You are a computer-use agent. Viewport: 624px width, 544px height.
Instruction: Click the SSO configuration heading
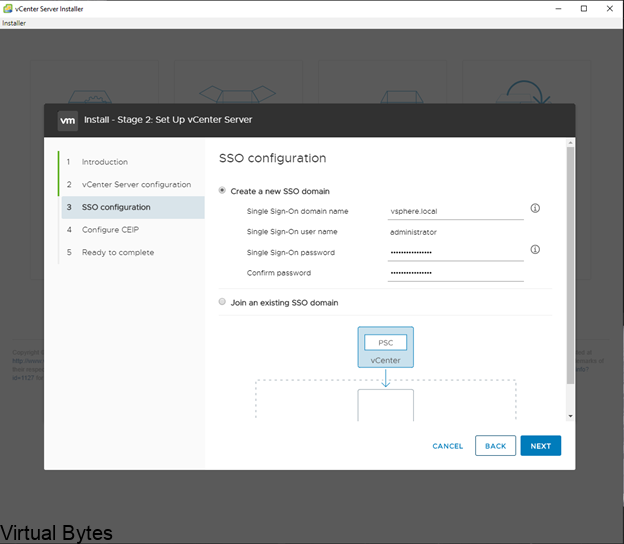[273, 158]
